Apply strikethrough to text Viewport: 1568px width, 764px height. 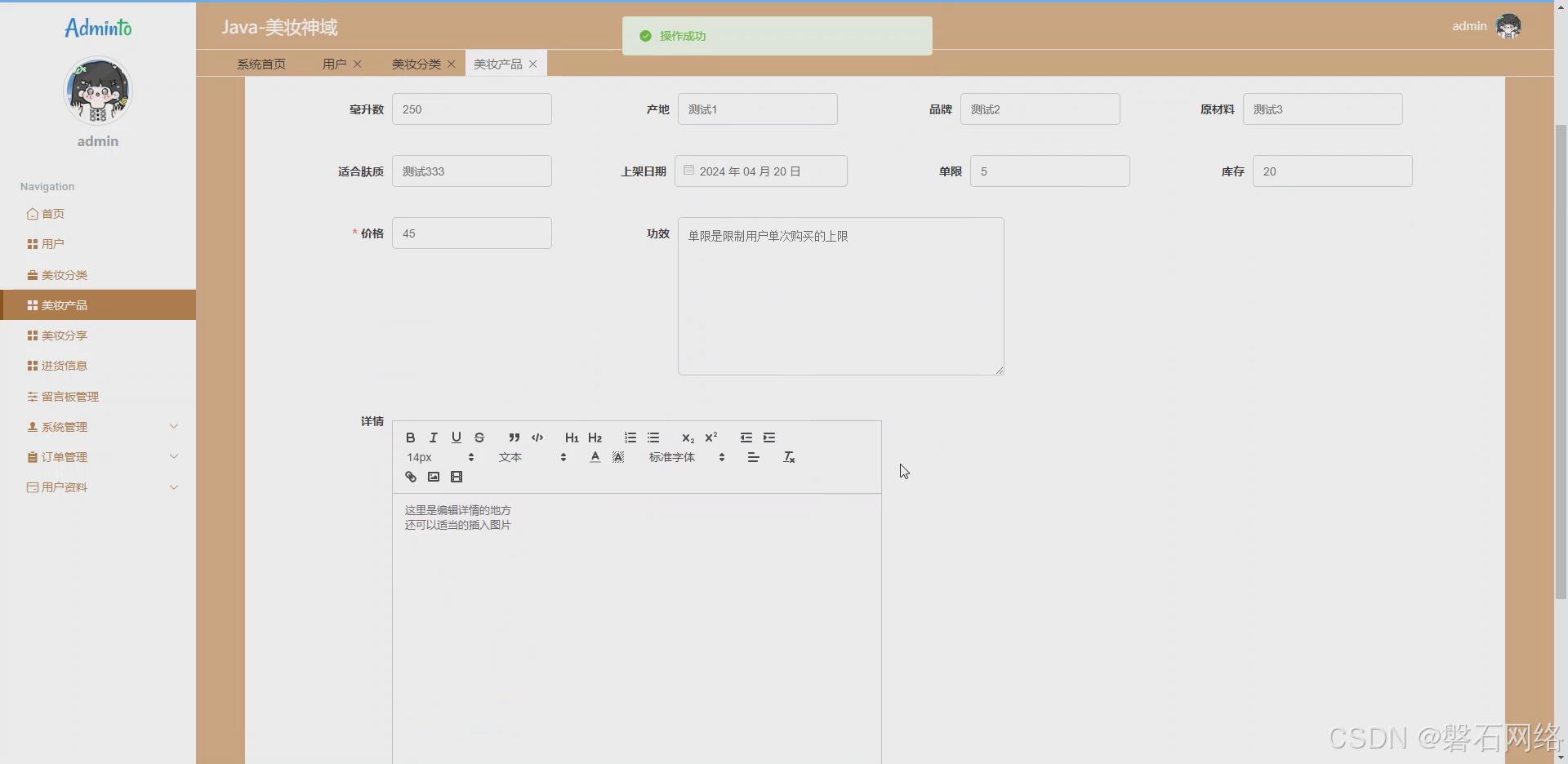tap(479, 438)
